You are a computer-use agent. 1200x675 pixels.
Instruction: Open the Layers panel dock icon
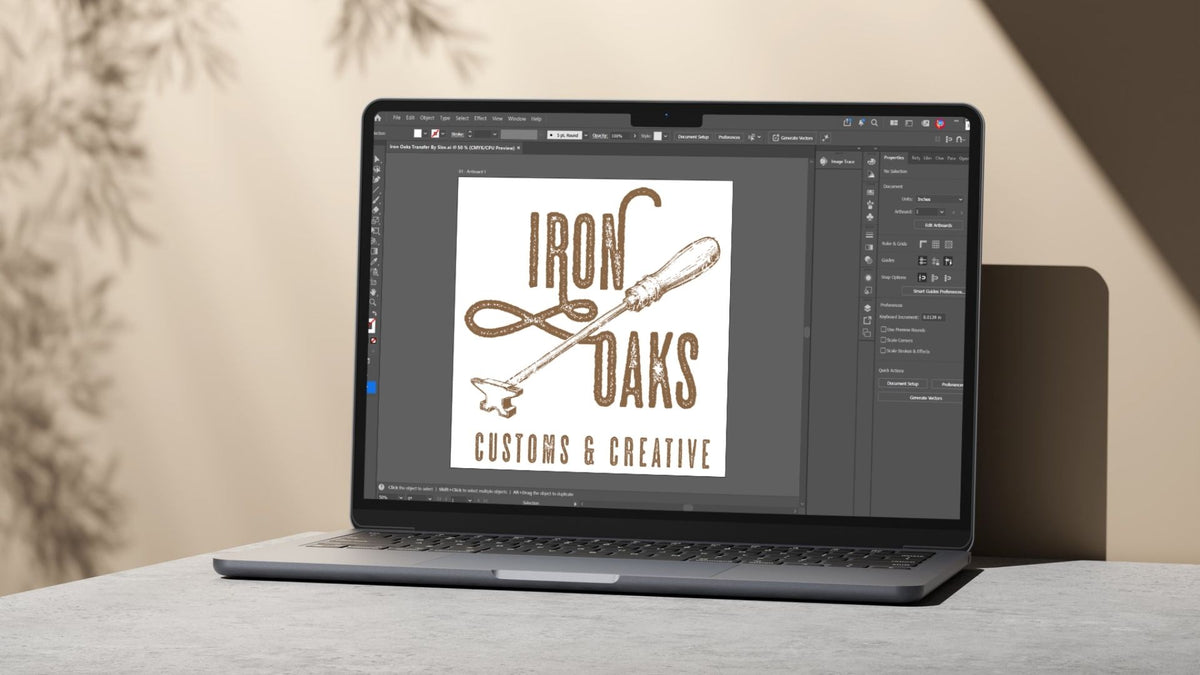click(867, 308)
